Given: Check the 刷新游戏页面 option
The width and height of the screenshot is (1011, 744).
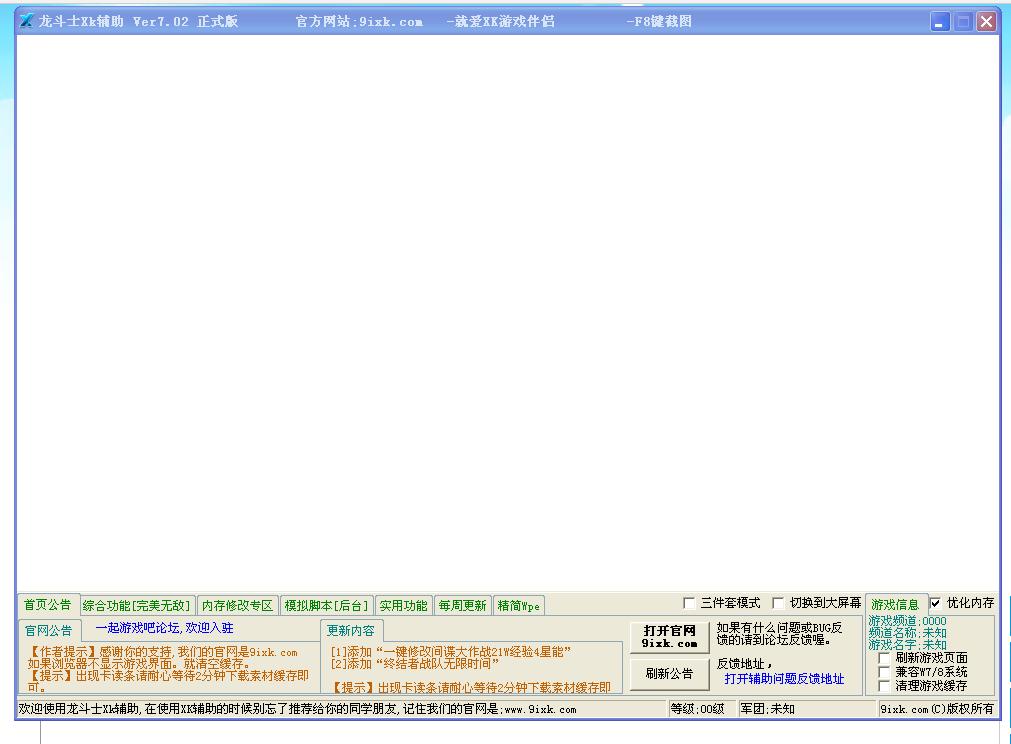Looking at the screenshot, I should [x=884, y=658].
